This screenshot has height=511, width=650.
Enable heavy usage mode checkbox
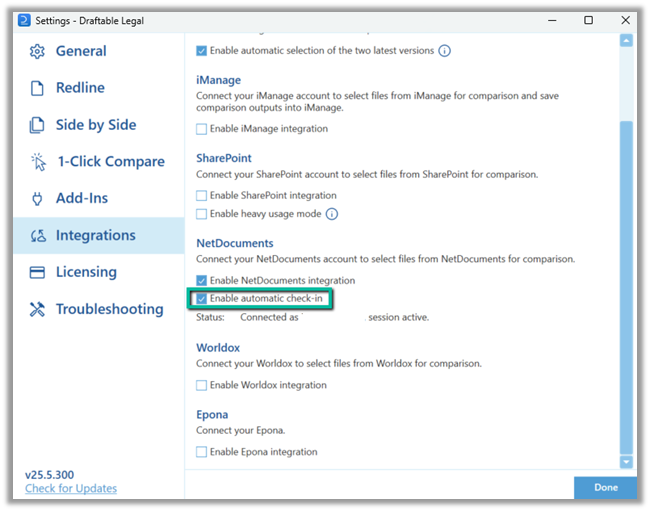(201, 214)
